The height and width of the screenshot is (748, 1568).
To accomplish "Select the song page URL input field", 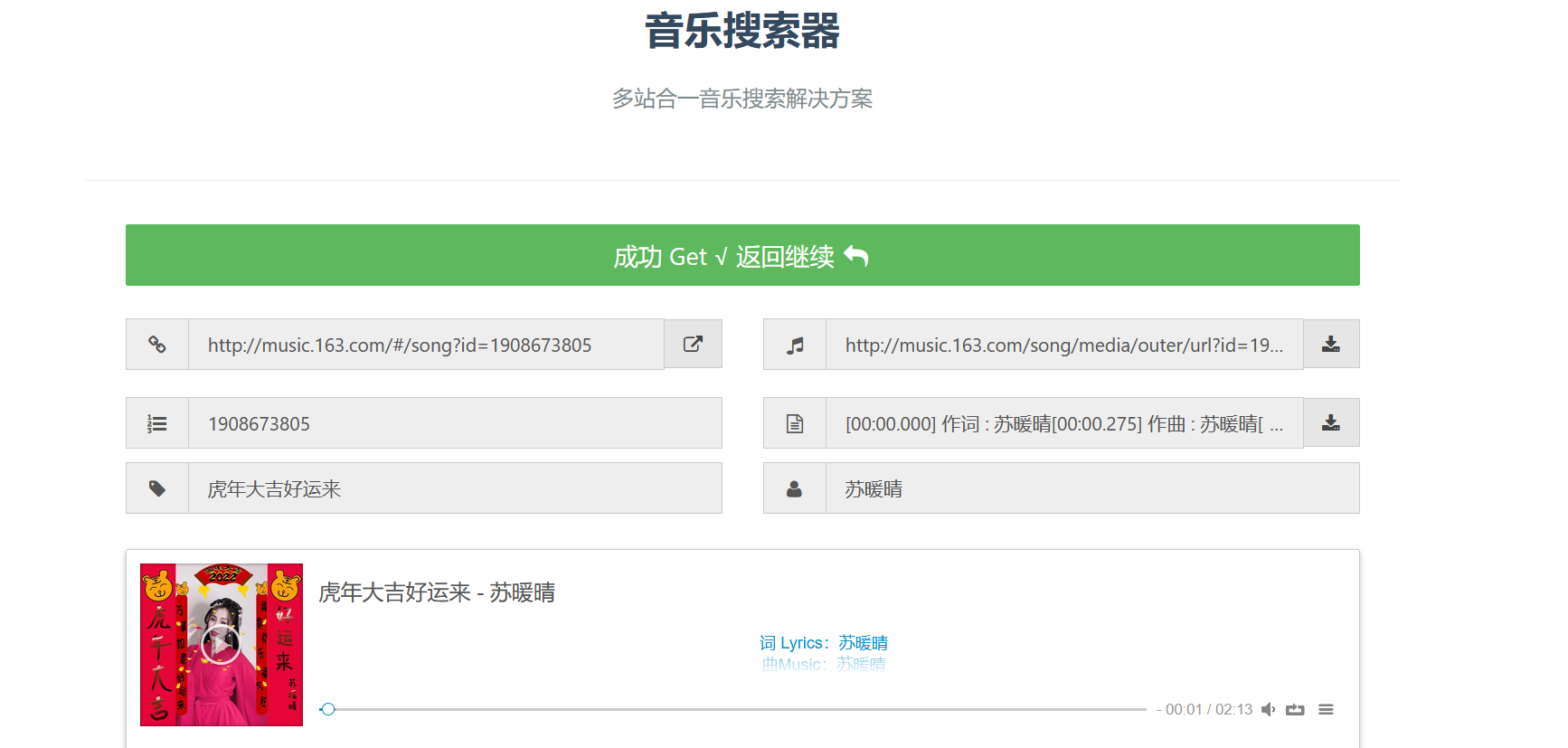I will (426, 345).
